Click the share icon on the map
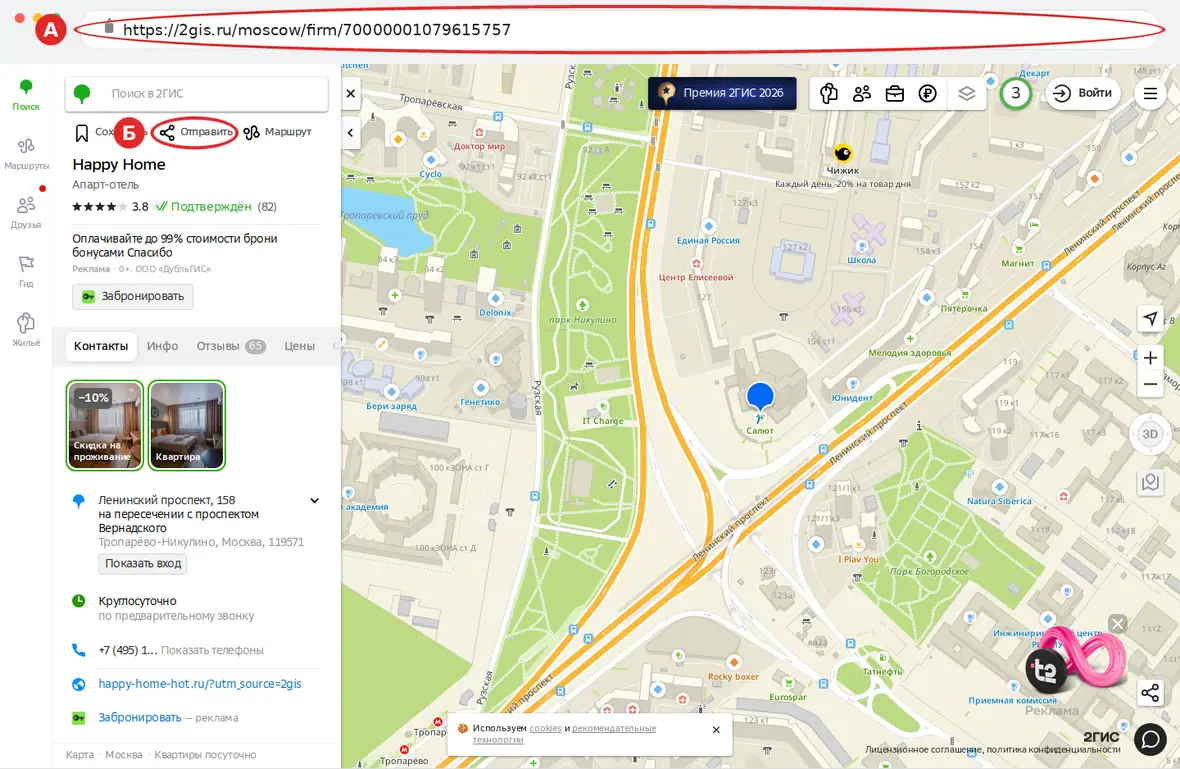 (1150, 693)
